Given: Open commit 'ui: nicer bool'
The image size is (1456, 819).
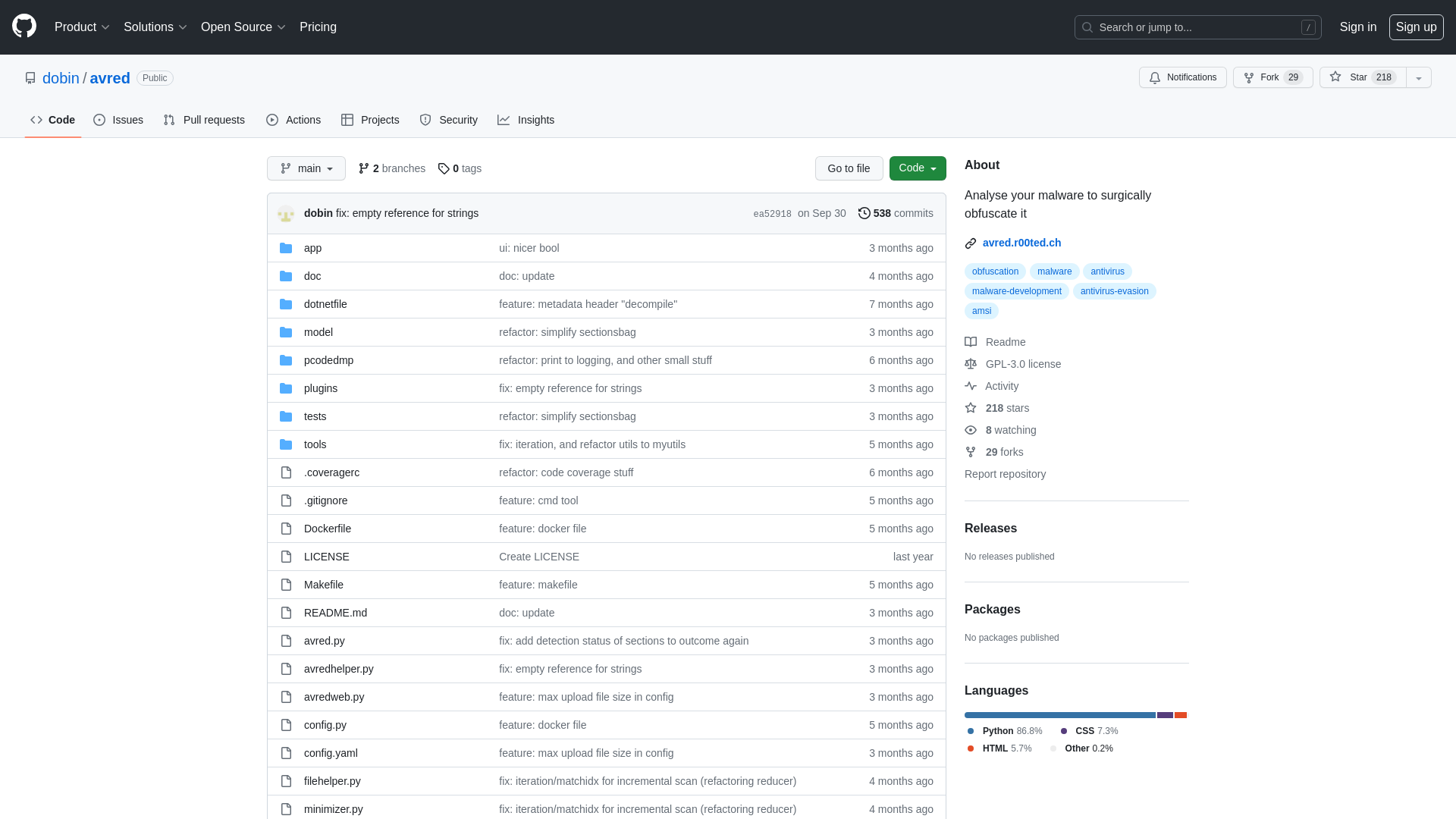Looking at the screenshot, I should click(529, 248).
